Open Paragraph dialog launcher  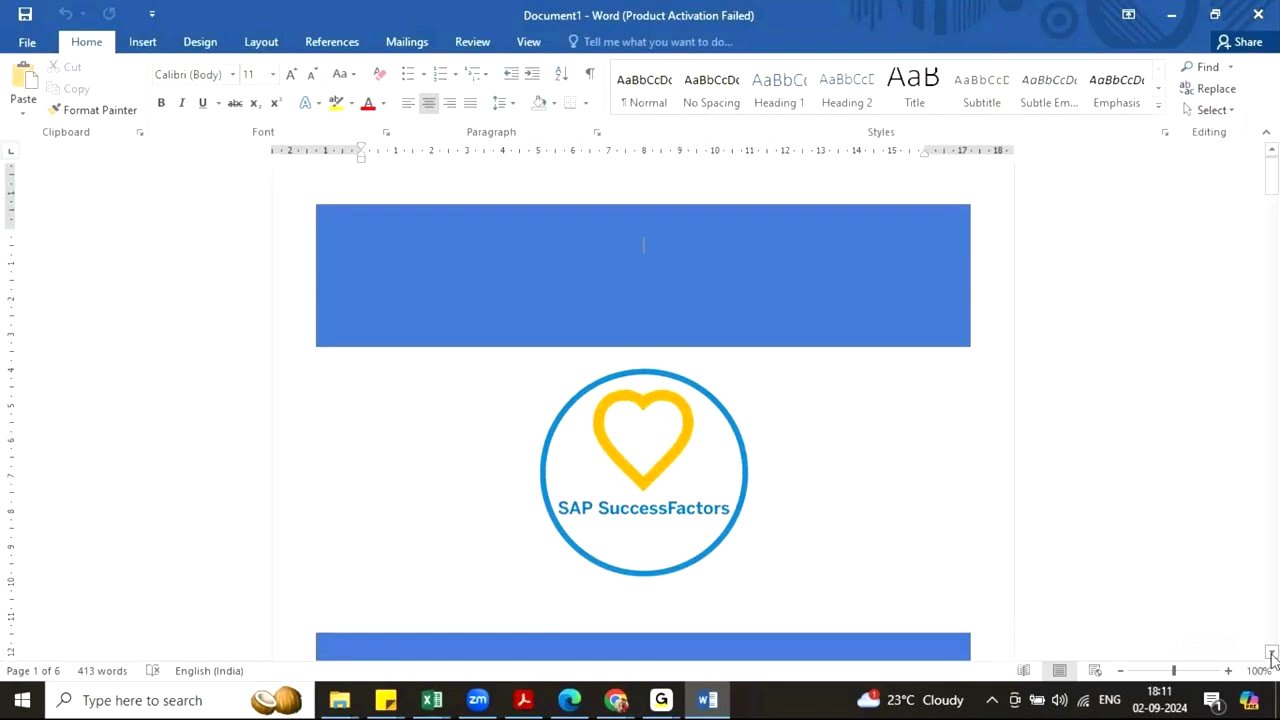coord(597,132)
